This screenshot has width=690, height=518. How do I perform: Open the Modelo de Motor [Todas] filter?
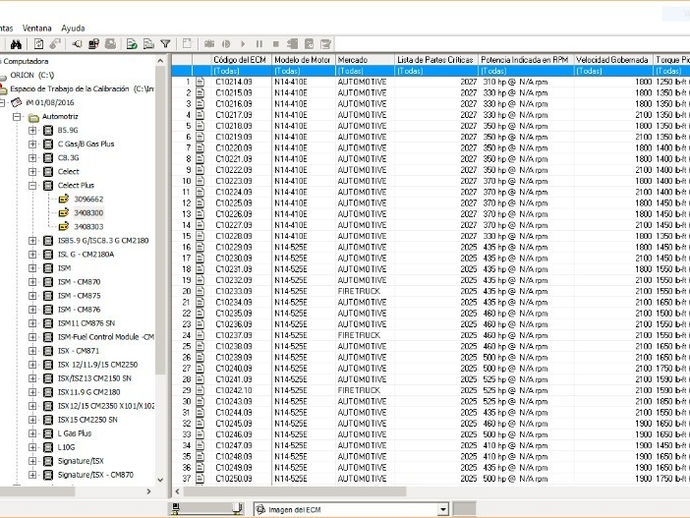coord(303,71)
